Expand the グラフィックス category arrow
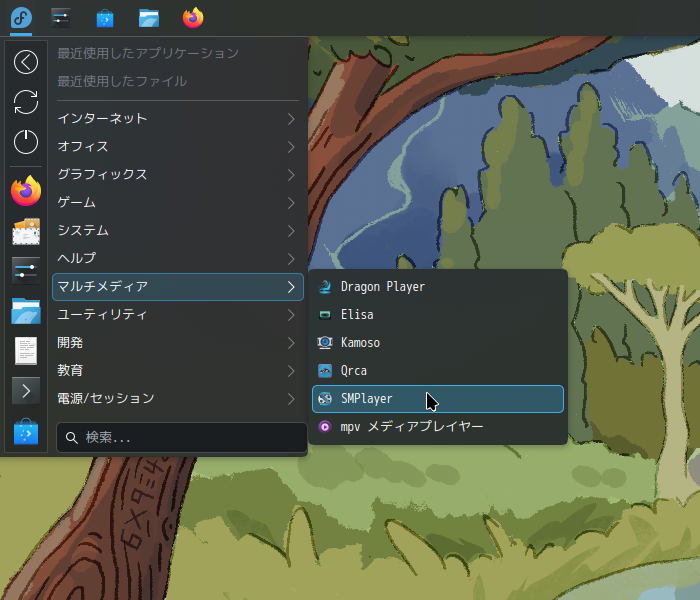 [291, 175]
